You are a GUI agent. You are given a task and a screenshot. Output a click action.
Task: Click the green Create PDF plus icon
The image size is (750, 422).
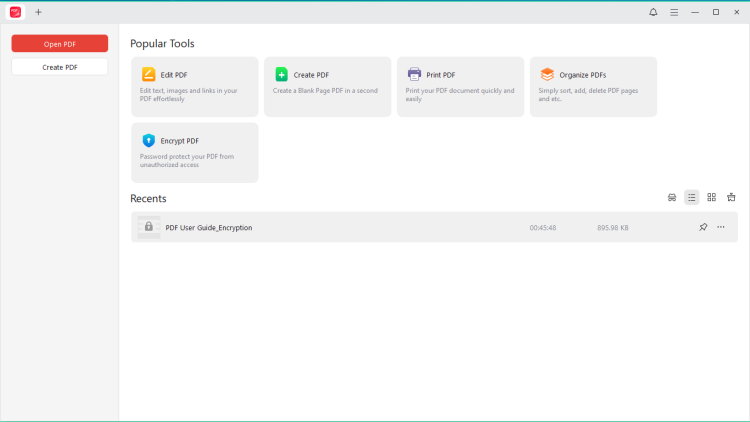pyautogui.click(x=282, y=75)
